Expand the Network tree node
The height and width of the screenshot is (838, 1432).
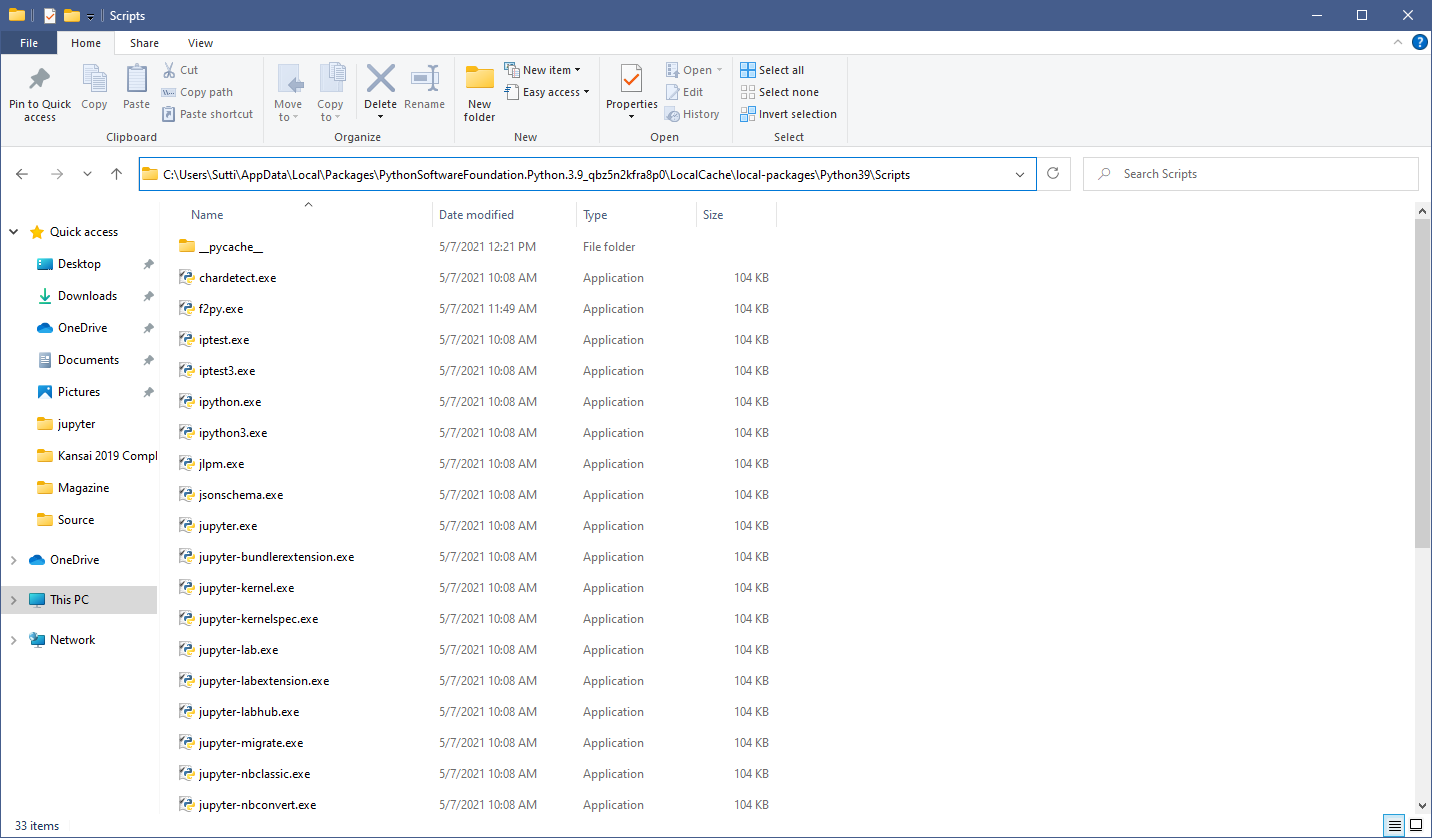[x=14, y=640]
